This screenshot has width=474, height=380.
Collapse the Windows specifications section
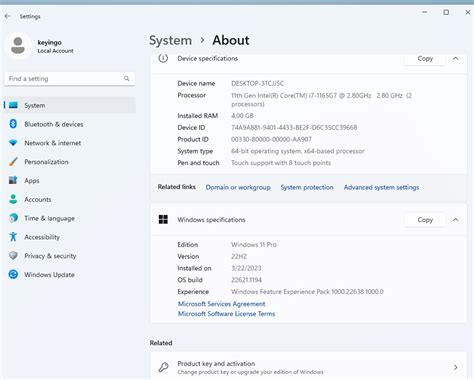pyautogui.click(x=455, y=220)
